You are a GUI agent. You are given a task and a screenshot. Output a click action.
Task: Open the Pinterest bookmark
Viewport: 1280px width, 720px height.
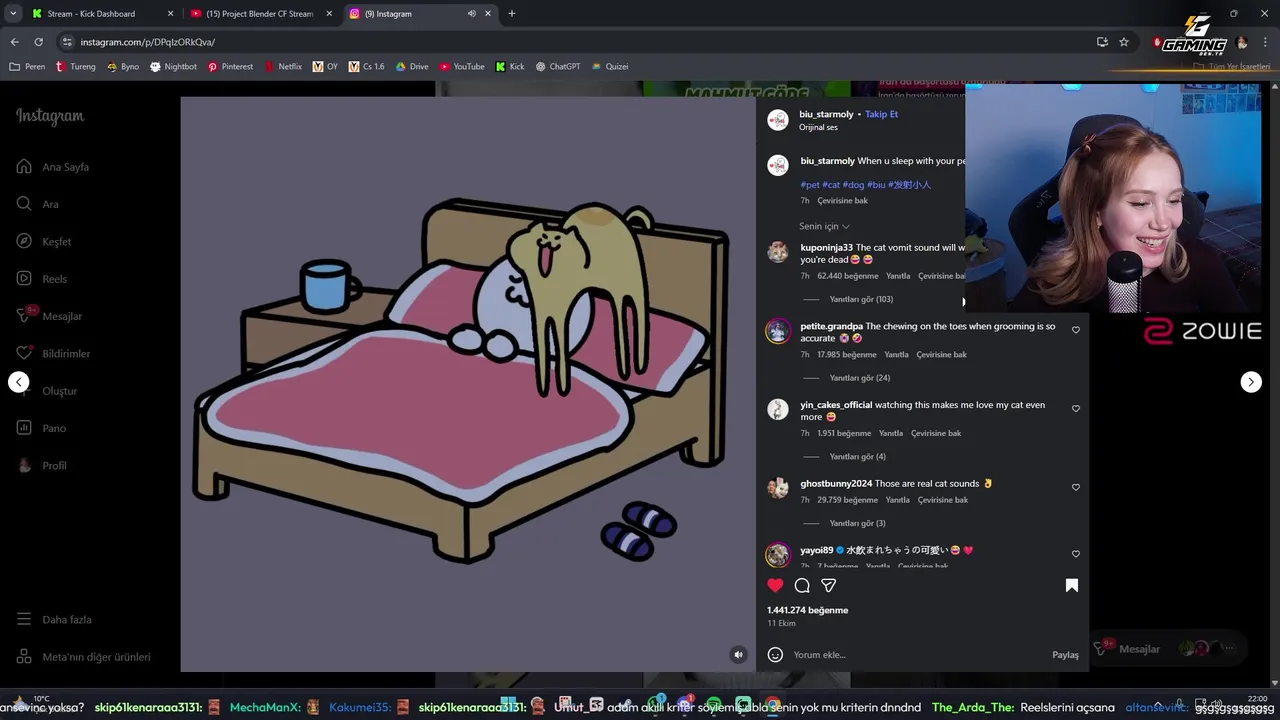coord(230,67)
